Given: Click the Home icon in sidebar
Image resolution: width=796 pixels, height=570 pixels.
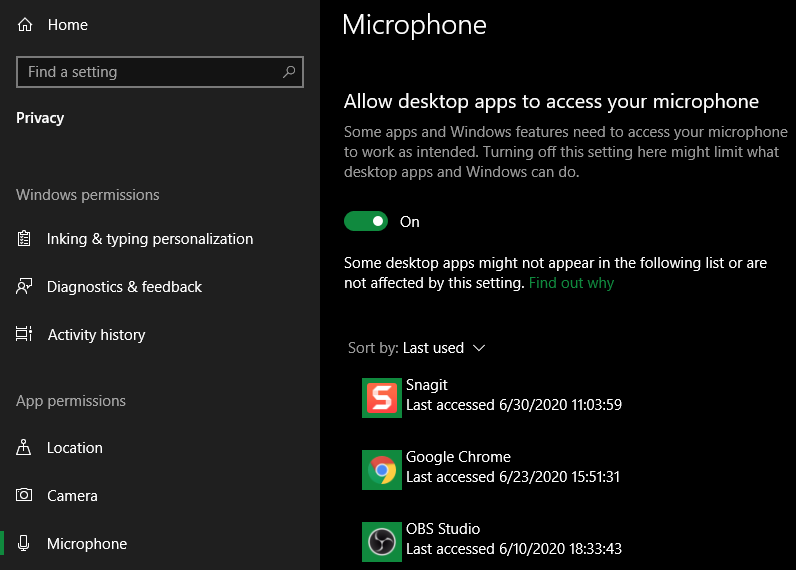Looking at the screenshot, I should coord(25,25).
